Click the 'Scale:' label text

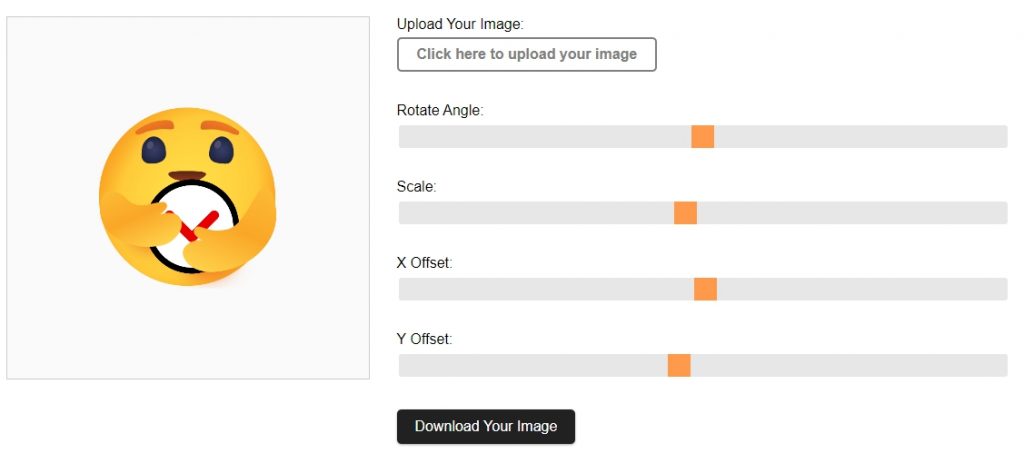pyautogui.click(x=416, y=187)
